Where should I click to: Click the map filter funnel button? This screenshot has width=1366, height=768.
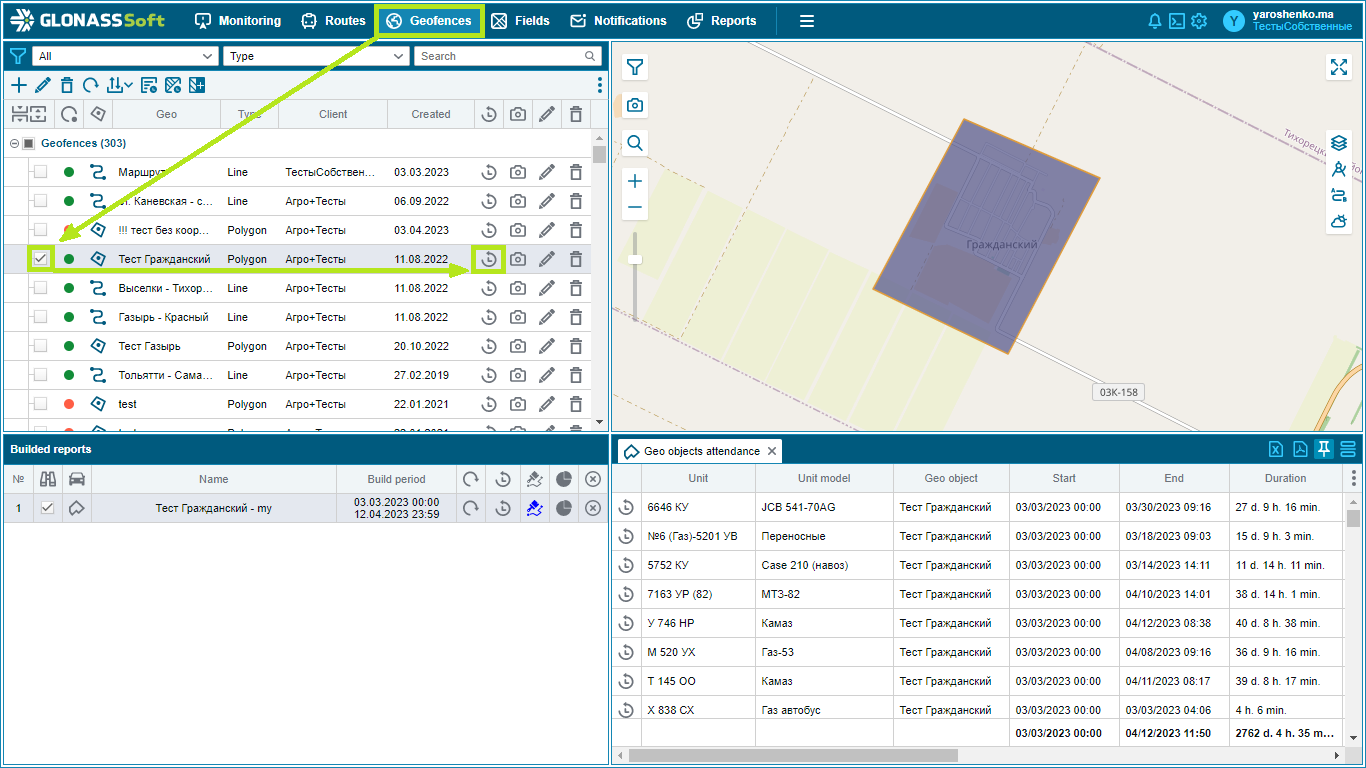pyautogui.click(x=635, y=67)
